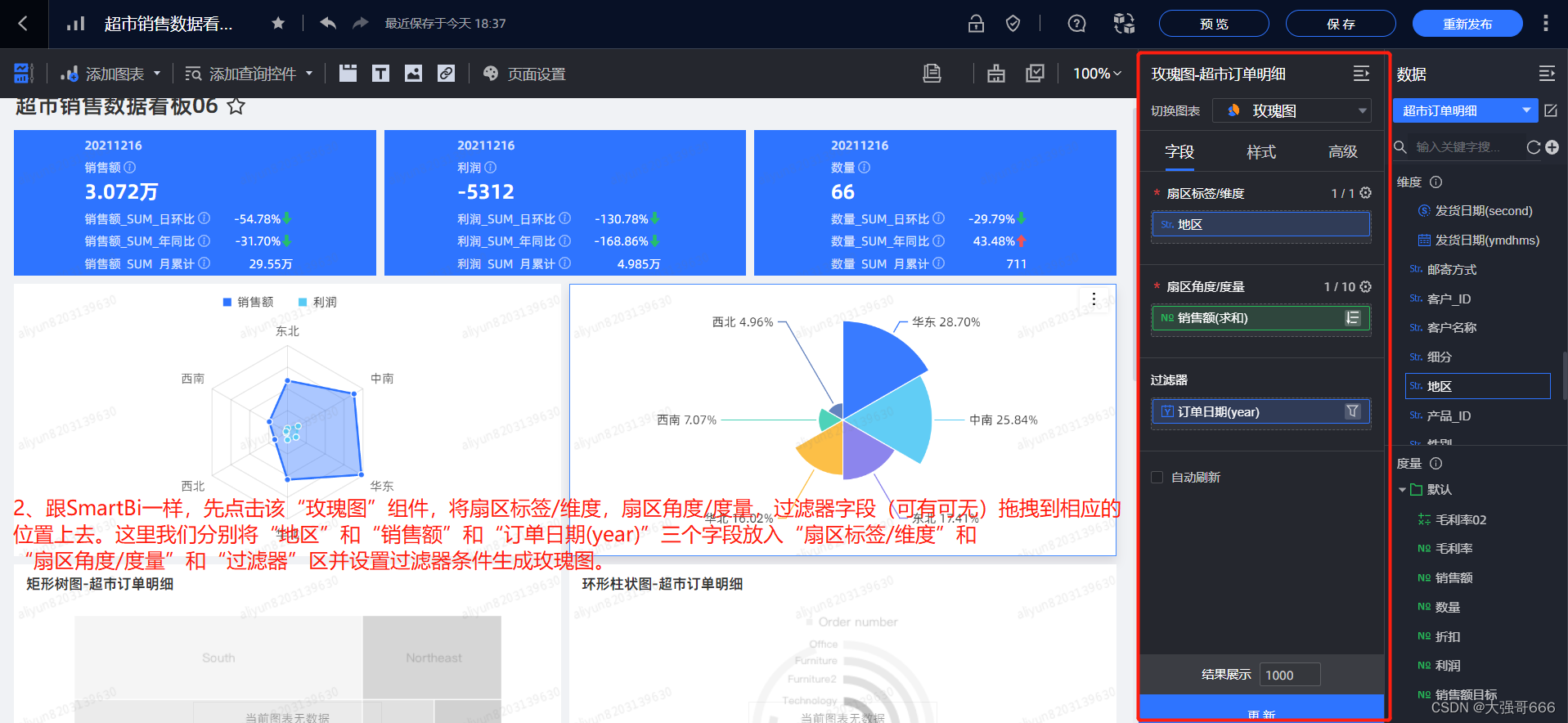Open the help question mark icon
This screenshot has height=723, width=1568.
pyautogui.click(x=1077, y=24)
